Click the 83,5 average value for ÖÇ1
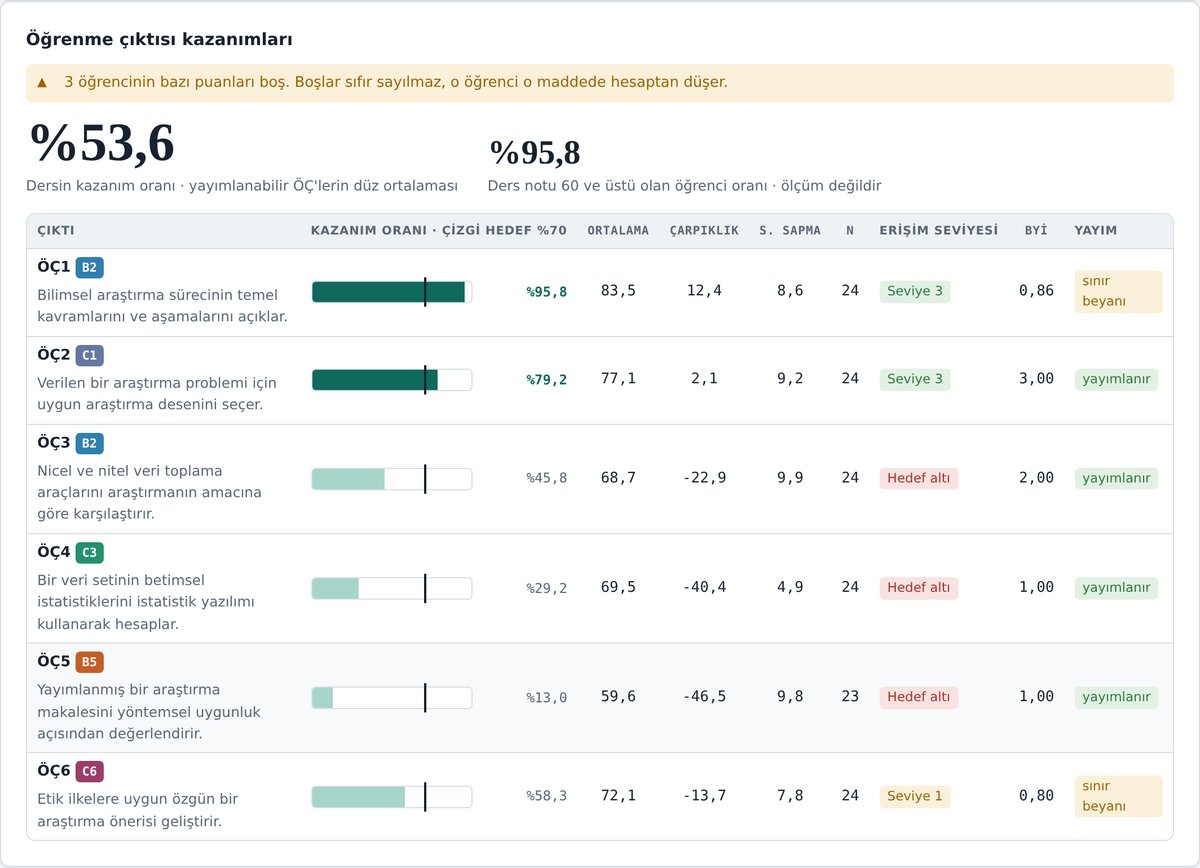Image resolution: width=1200 pixels, height=868 pixels. pyautogui.click(x=618, y=292)
